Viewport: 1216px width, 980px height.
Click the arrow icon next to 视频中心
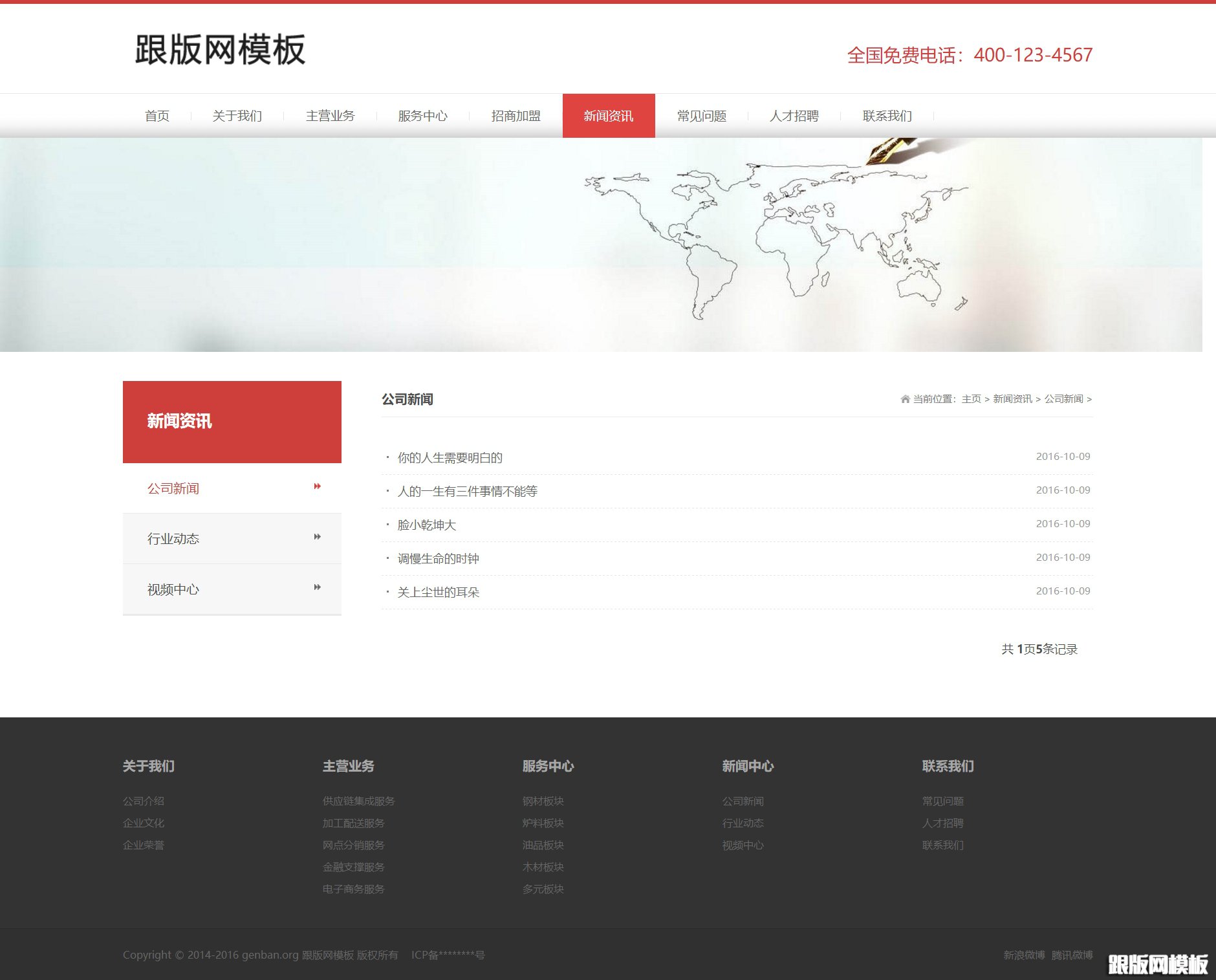point(316,587)
